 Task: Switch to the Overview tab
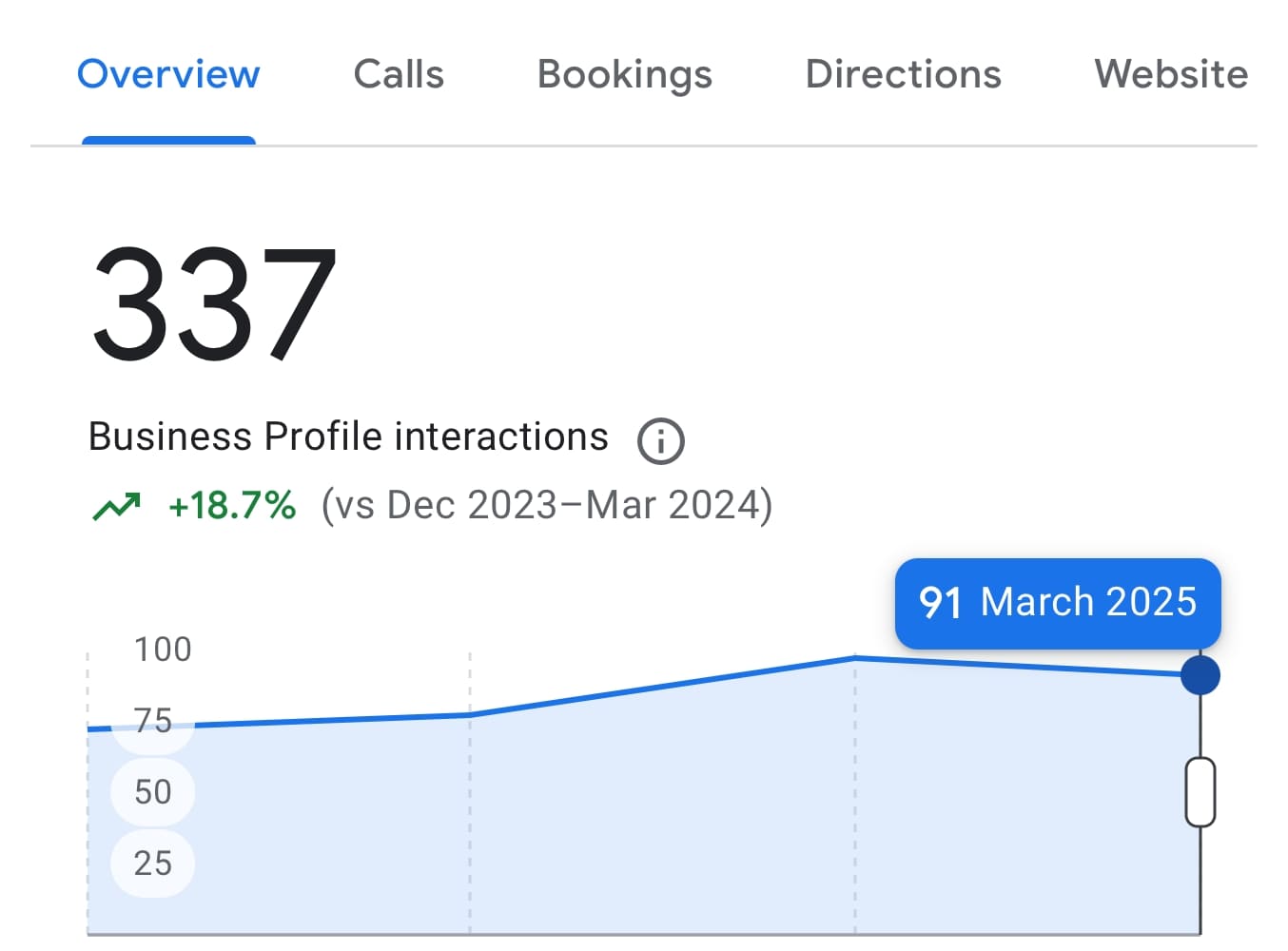coord(168,74)
